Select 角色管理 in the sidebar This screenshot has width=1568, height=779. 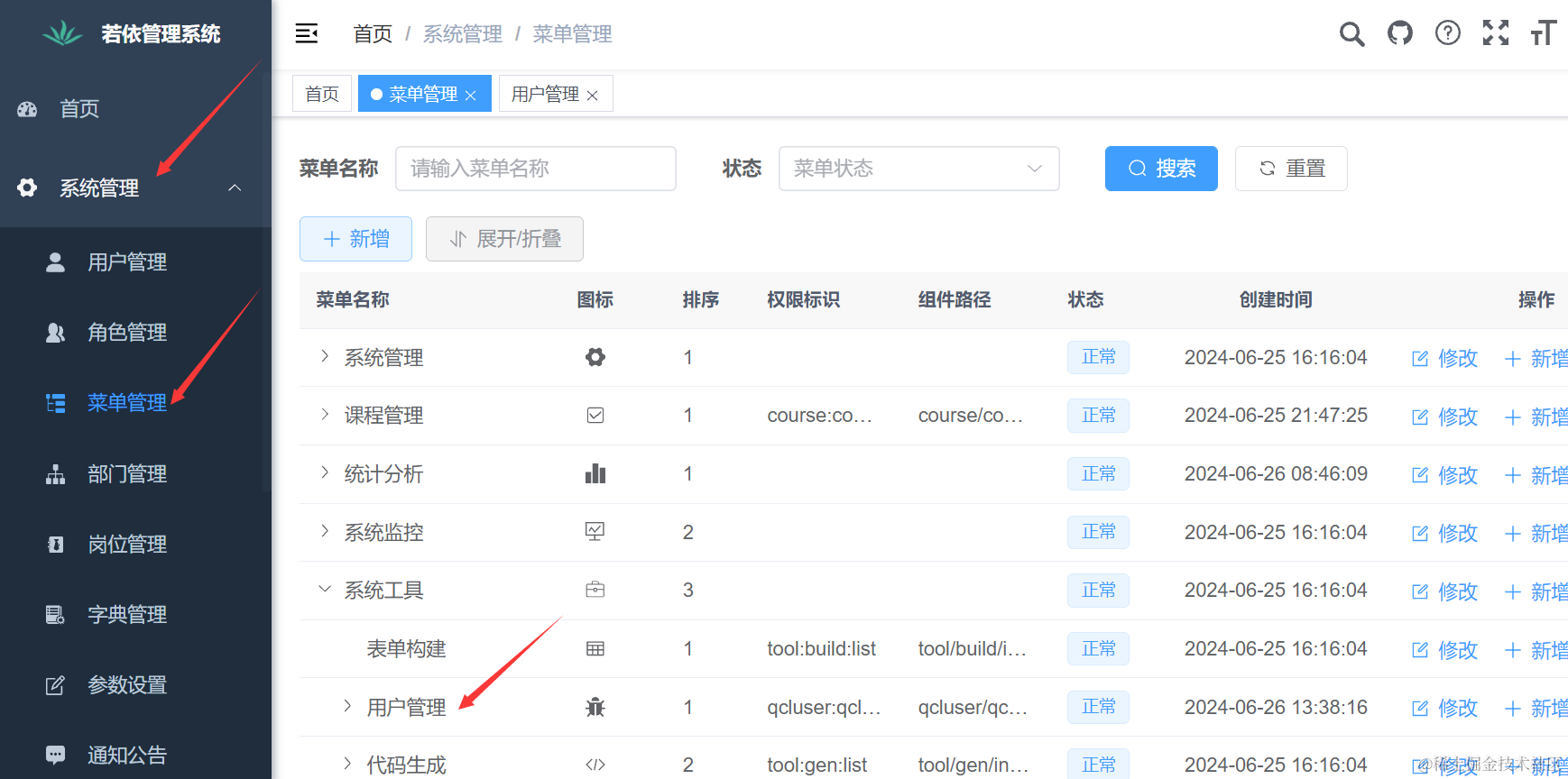127,333
